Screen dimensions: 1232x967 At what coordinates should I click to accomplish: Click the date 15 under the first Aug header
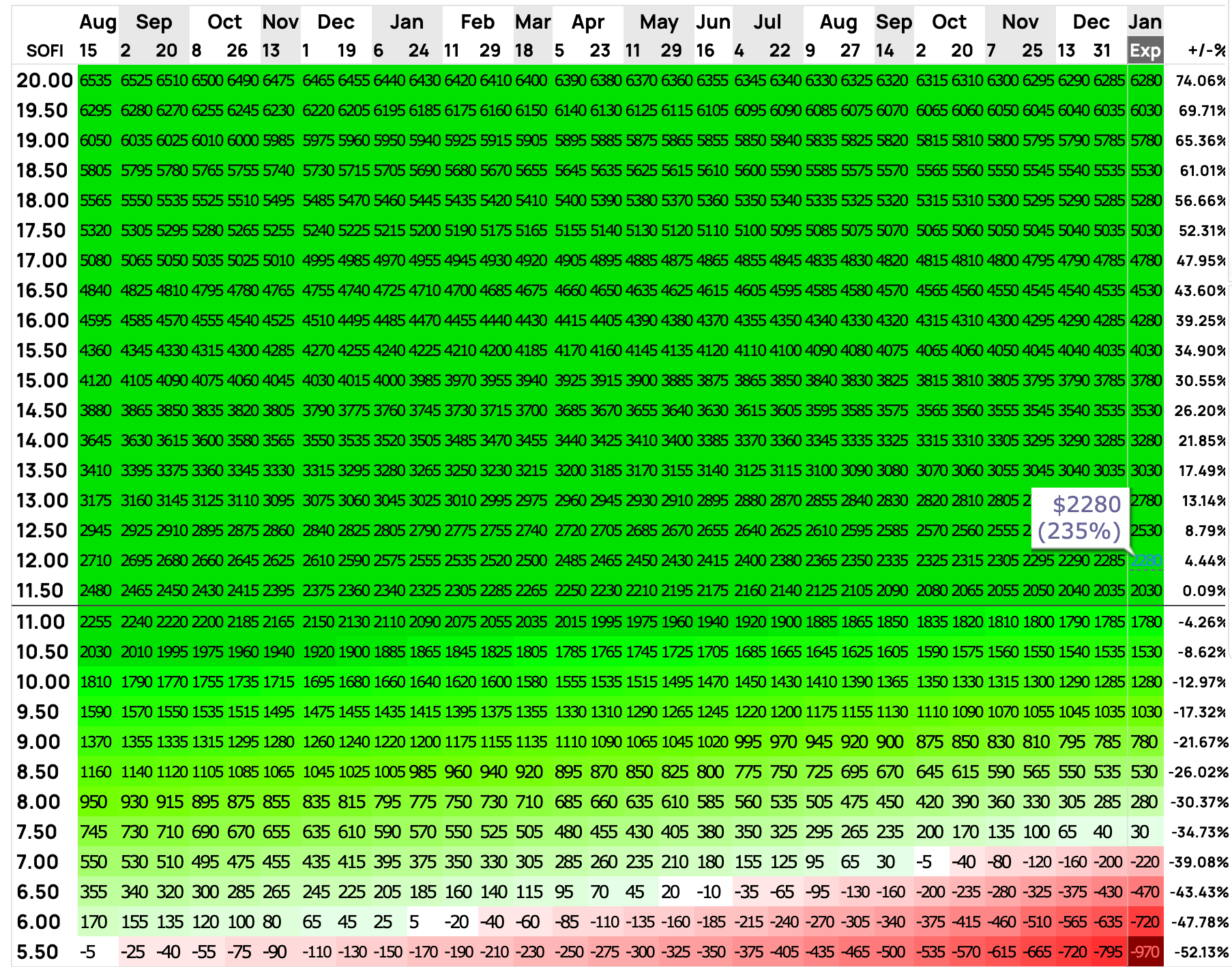[x=89, y=50]
